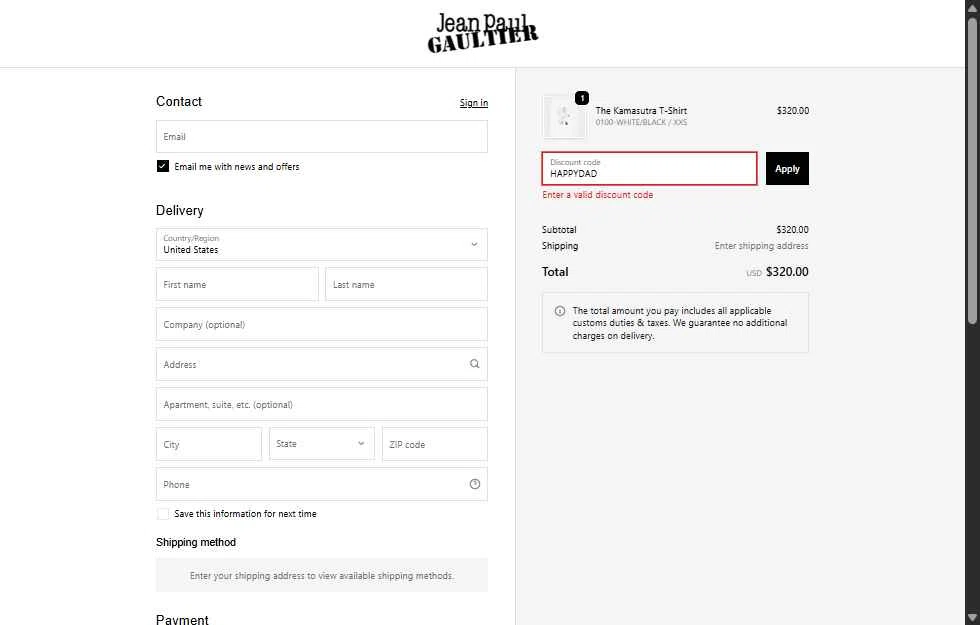Click the page vertical scrollbar
Image resolution: width=980 pixels, height=625 pixels.
[x=972, y=169]
